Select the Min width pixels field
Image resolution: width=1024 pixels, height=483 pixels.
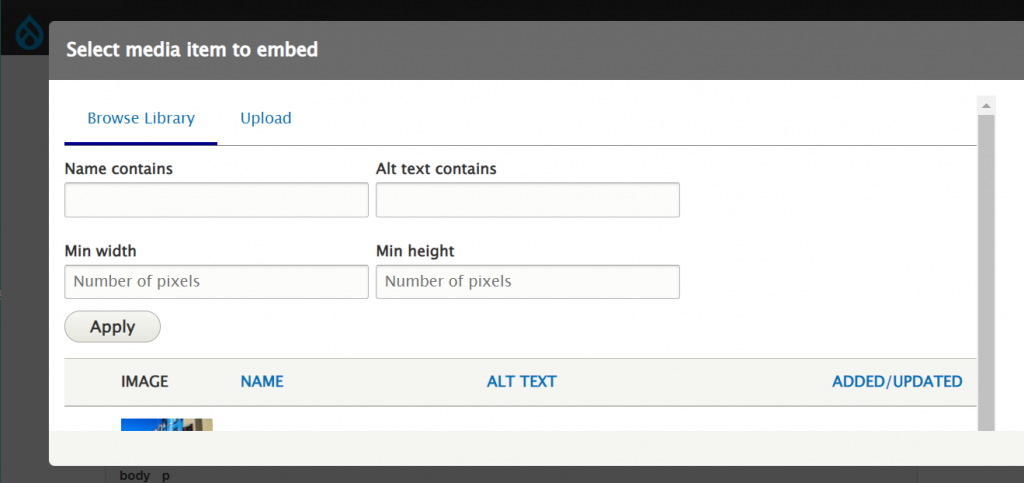click(x=216, y=281)
